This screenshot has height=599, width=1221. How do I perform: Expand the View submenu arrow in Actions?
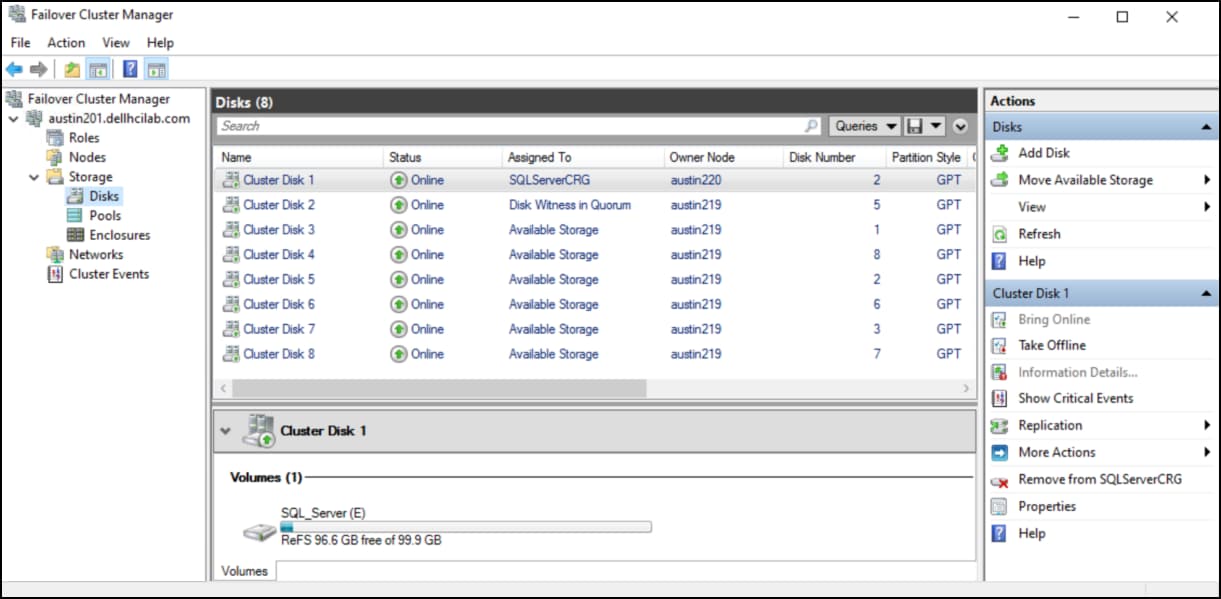point(1208,207)
